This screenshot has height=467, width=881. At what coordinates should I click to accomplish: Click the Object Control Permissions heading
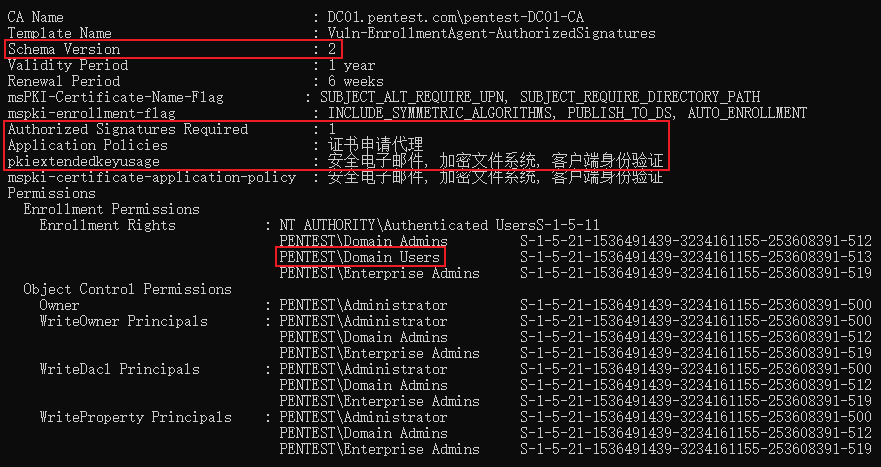pos(128,289)
